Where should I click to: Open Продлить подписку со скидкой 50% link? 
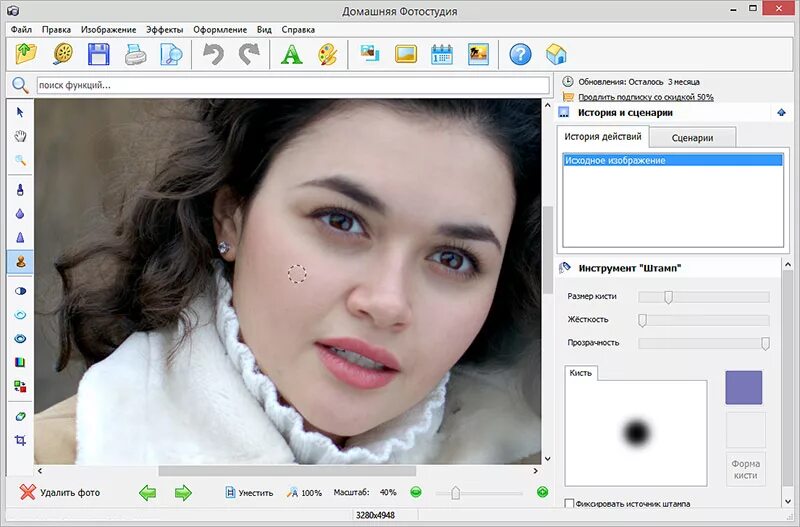[645, 97]
